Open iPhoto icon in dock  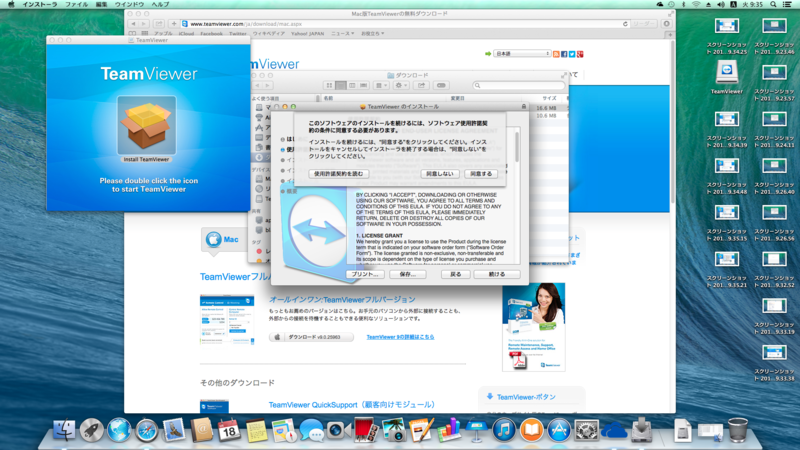point(393,430)
